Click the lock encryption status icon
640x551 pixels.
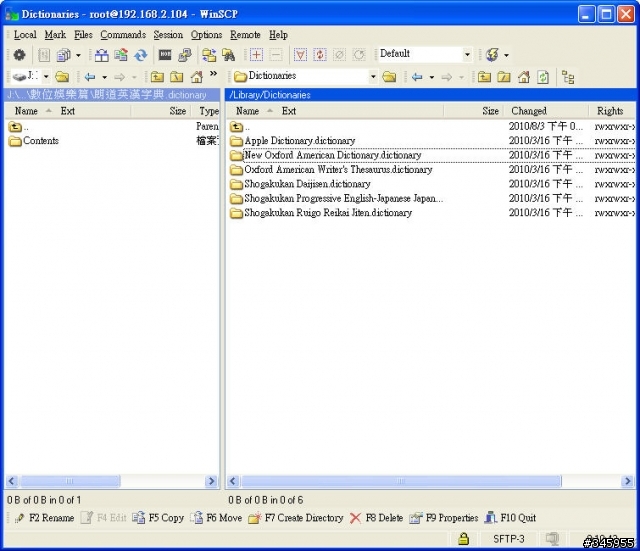point(463,539)
